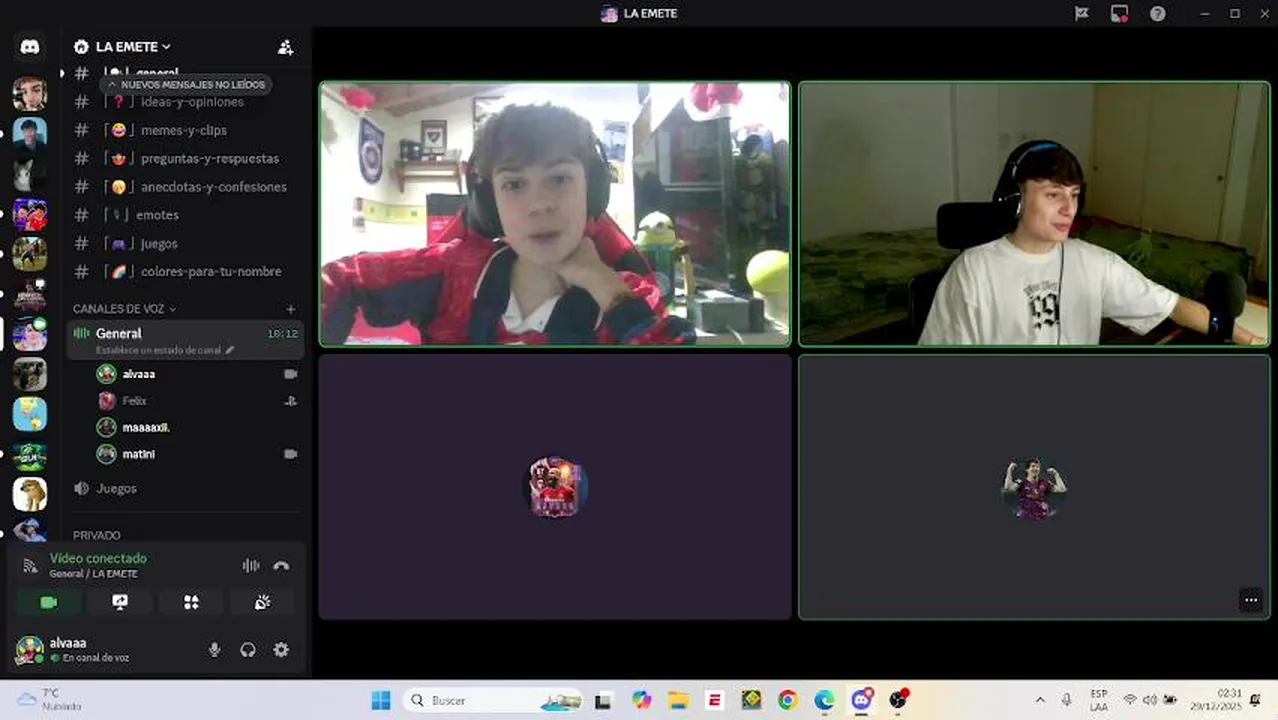Image resolution: width=1278 pixels, height=720 pixels.
Task: Mute your microphone in the user panel
Action: [x=214, y=649]
